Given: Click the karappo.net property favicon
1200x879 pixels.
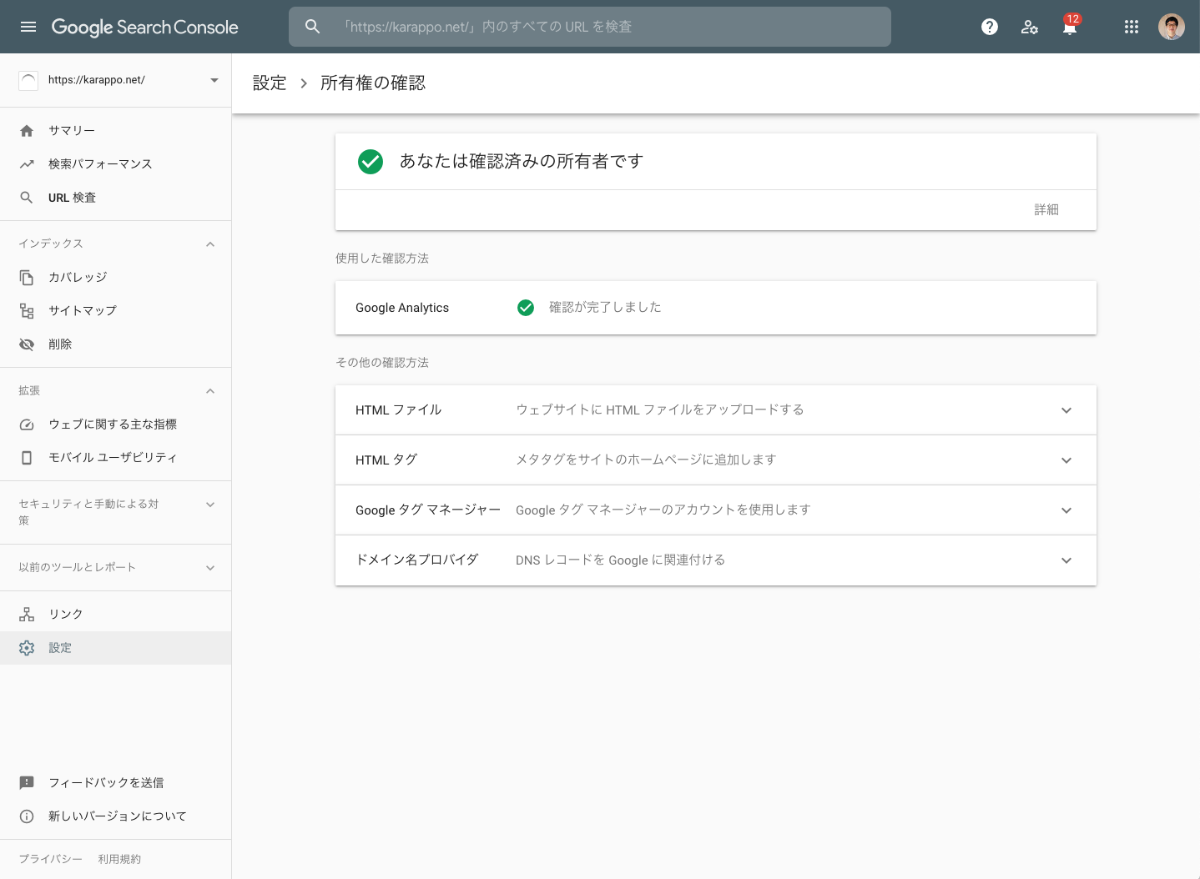Looking at the screenshot, I should pyautogui.click(x=28, y=80).
